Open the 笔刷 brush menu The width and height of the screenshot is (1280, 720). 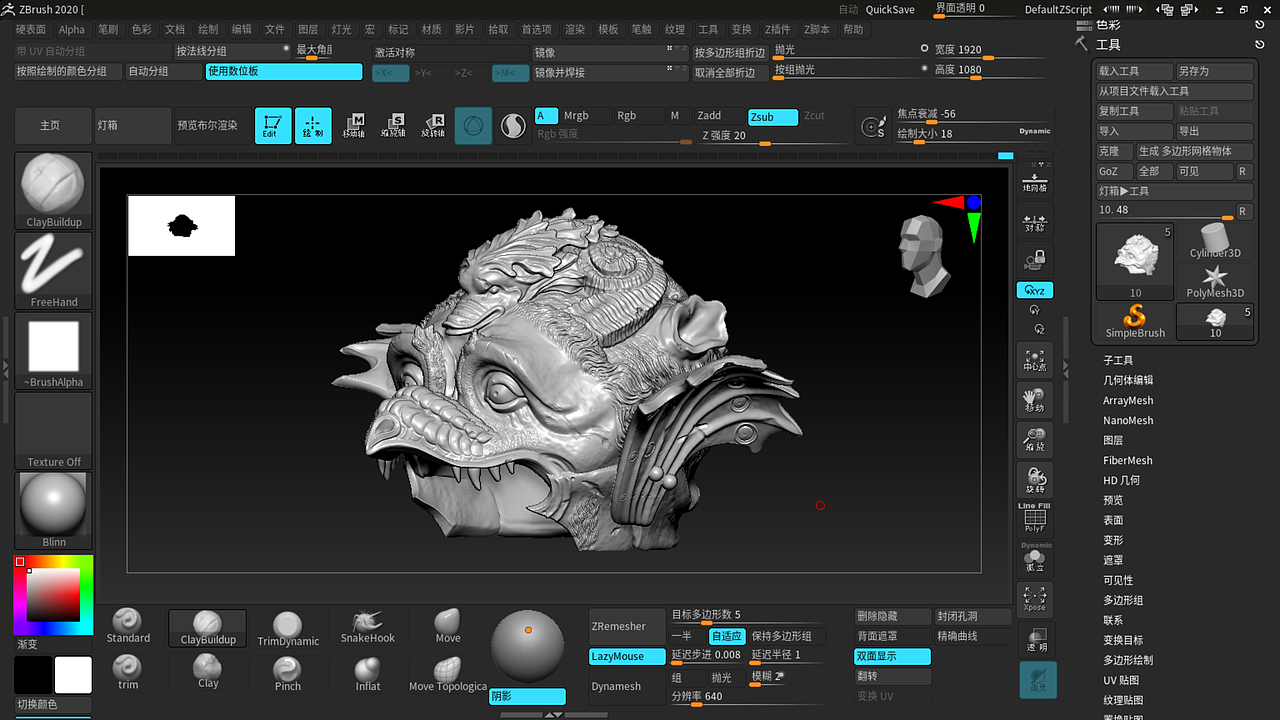point(108,30)
